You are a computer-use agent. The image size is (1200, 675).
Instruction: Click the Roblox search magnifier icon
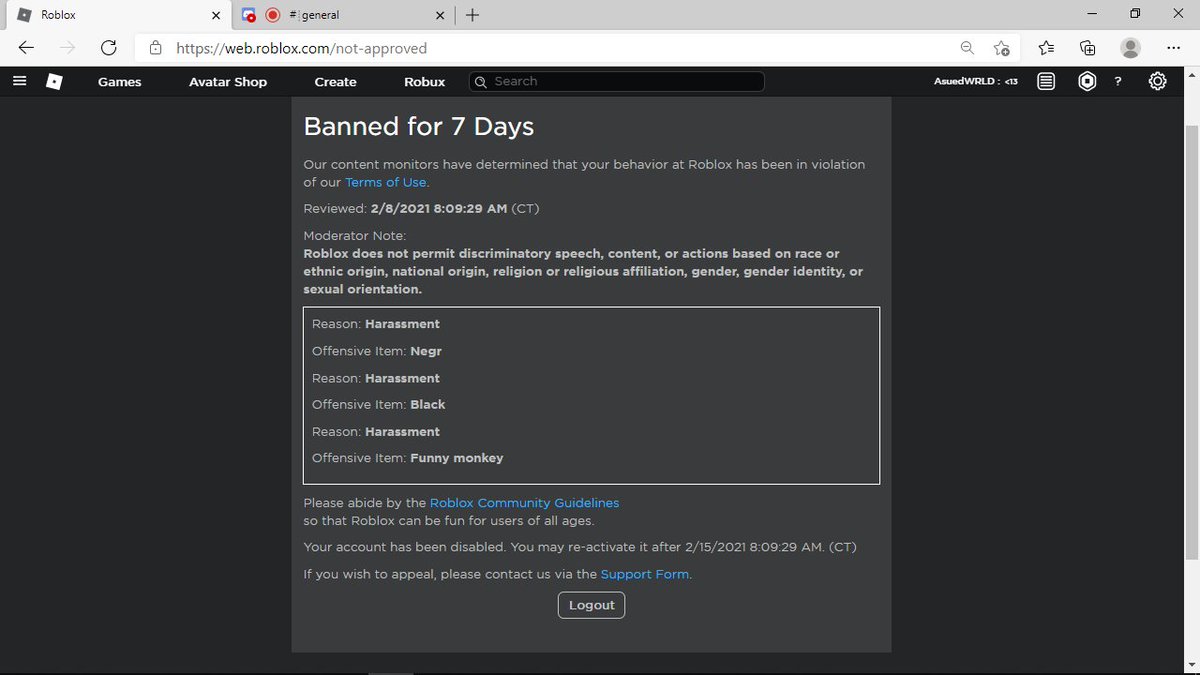(481, 82)
